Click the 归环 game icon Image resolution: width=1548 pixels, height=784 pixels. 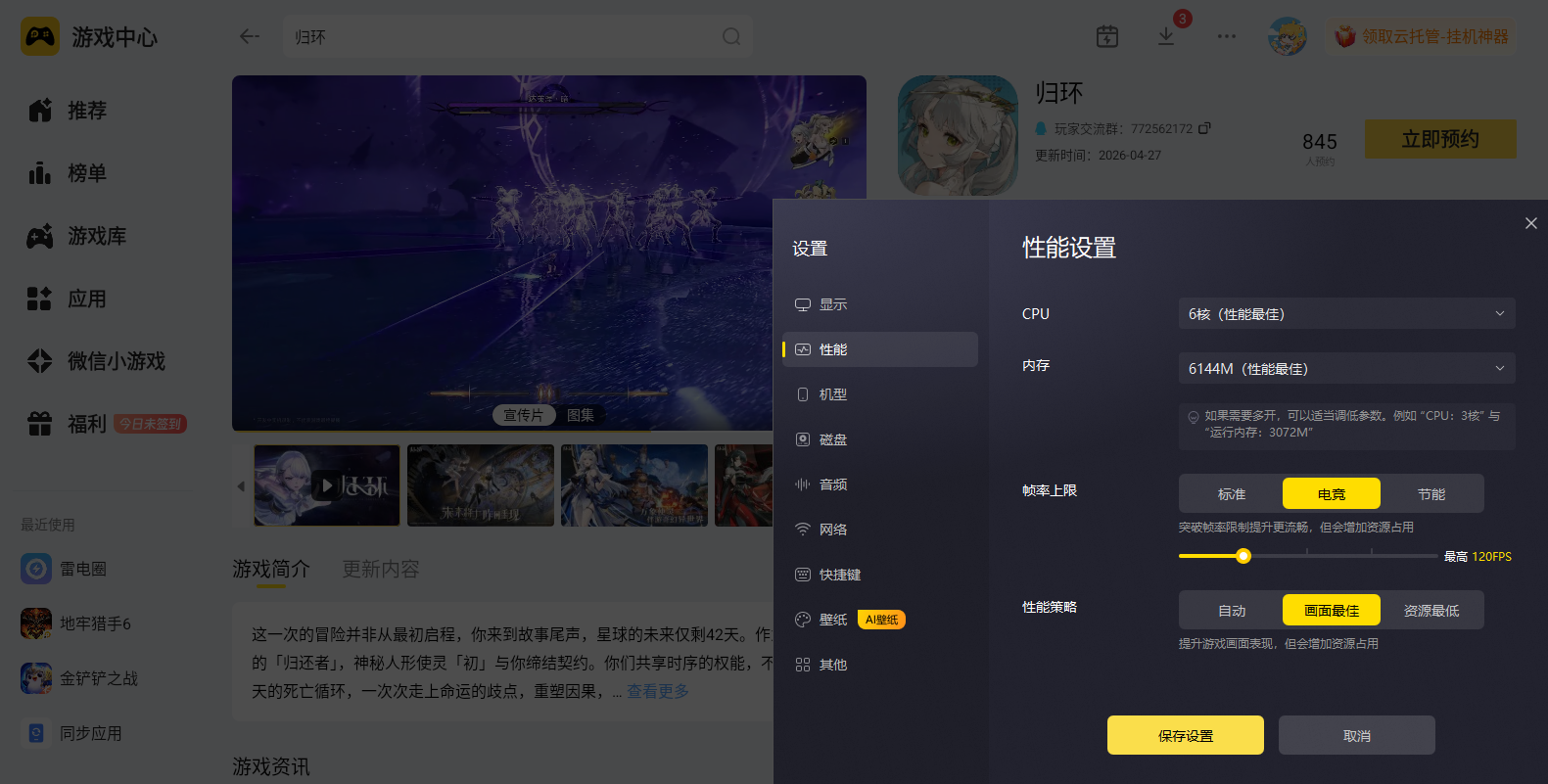point(958,135)
